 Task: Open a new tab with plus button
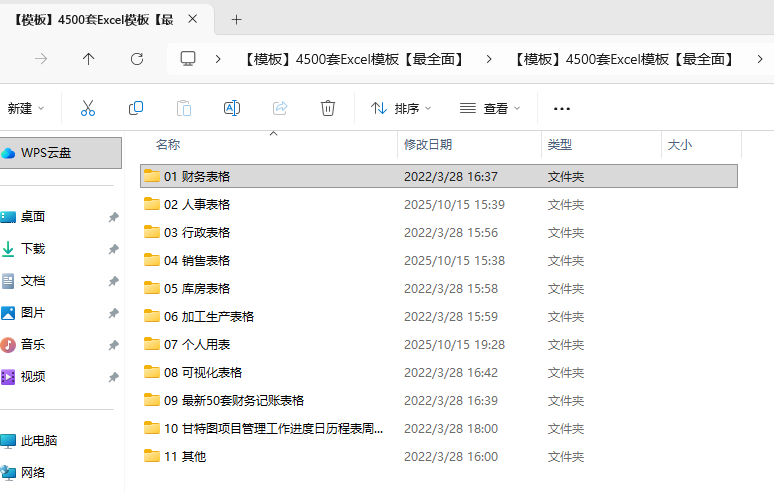(236, 20)
